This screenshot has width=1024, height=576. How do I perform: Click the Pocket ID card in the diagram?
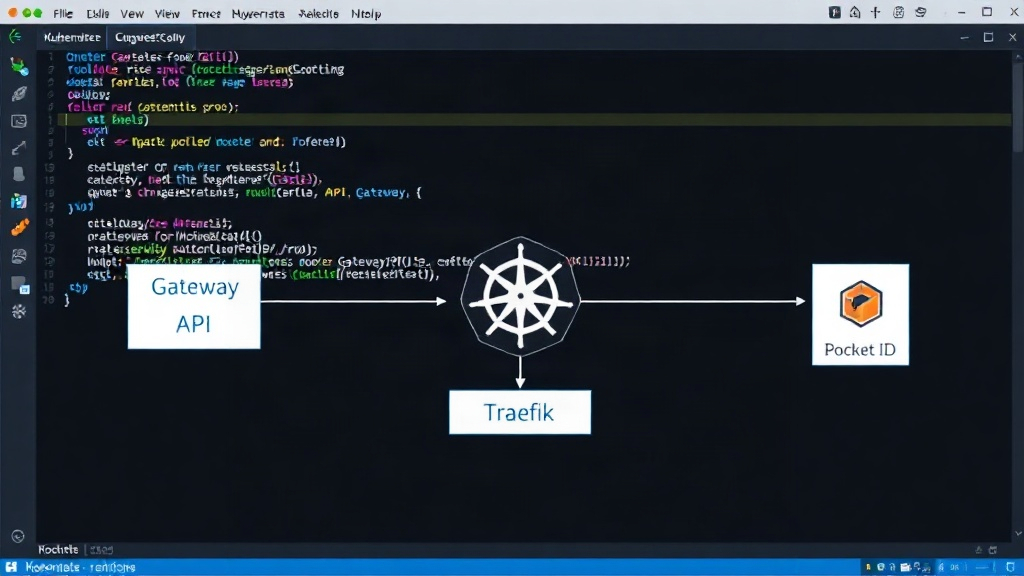(x=860, y=314)
